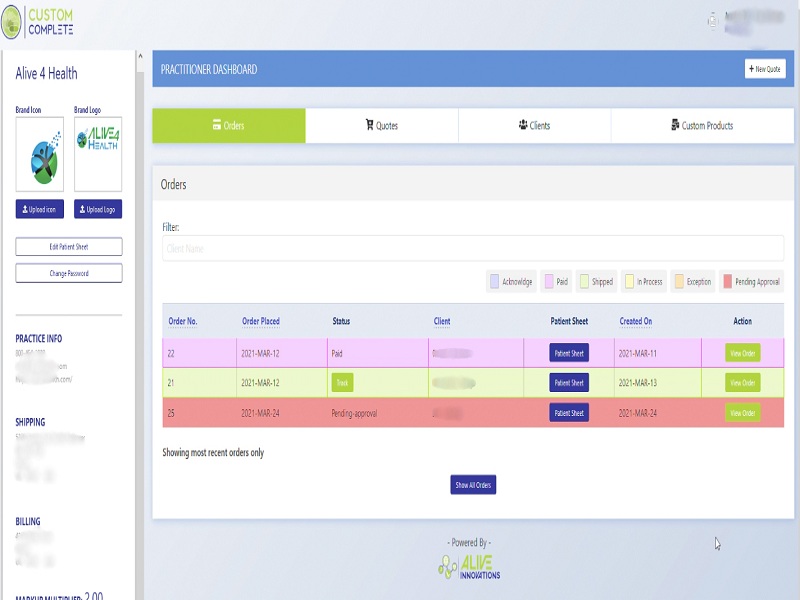Click Show All Orders button

(x=473, y=485)
